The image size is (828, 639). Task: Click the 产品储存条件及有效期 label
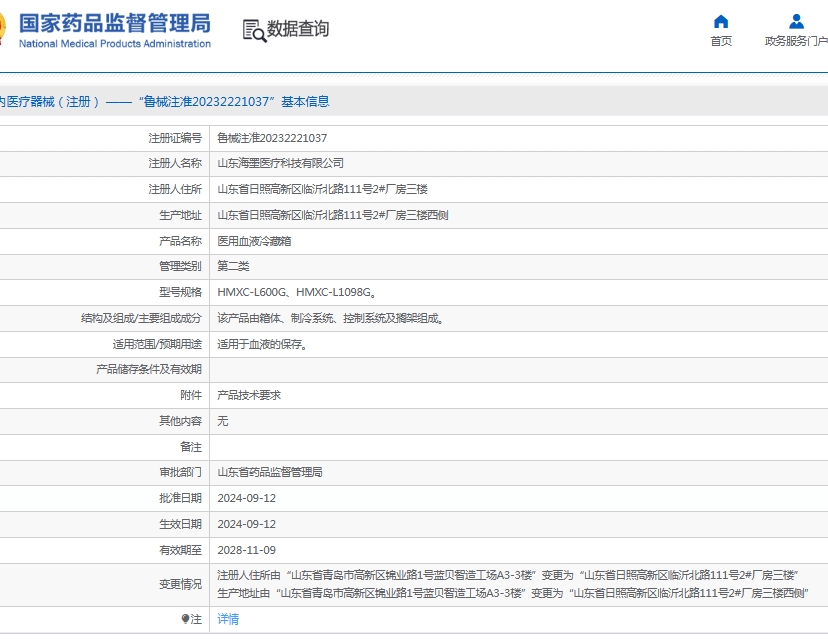click(x=148, y=369)
